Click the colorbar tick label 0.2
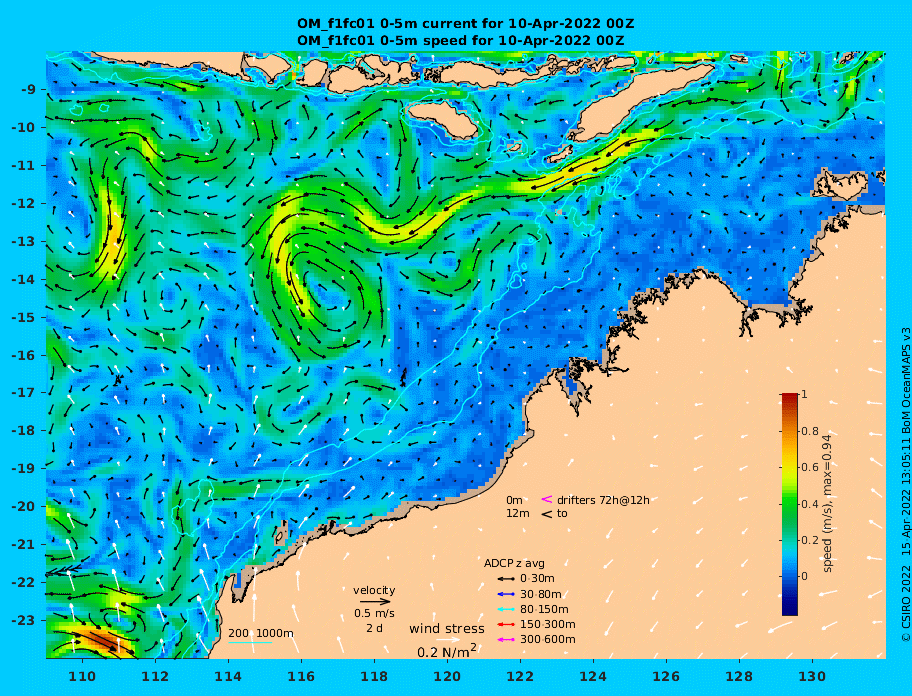The width and height of the screenshot is (912, 696). 810,540
